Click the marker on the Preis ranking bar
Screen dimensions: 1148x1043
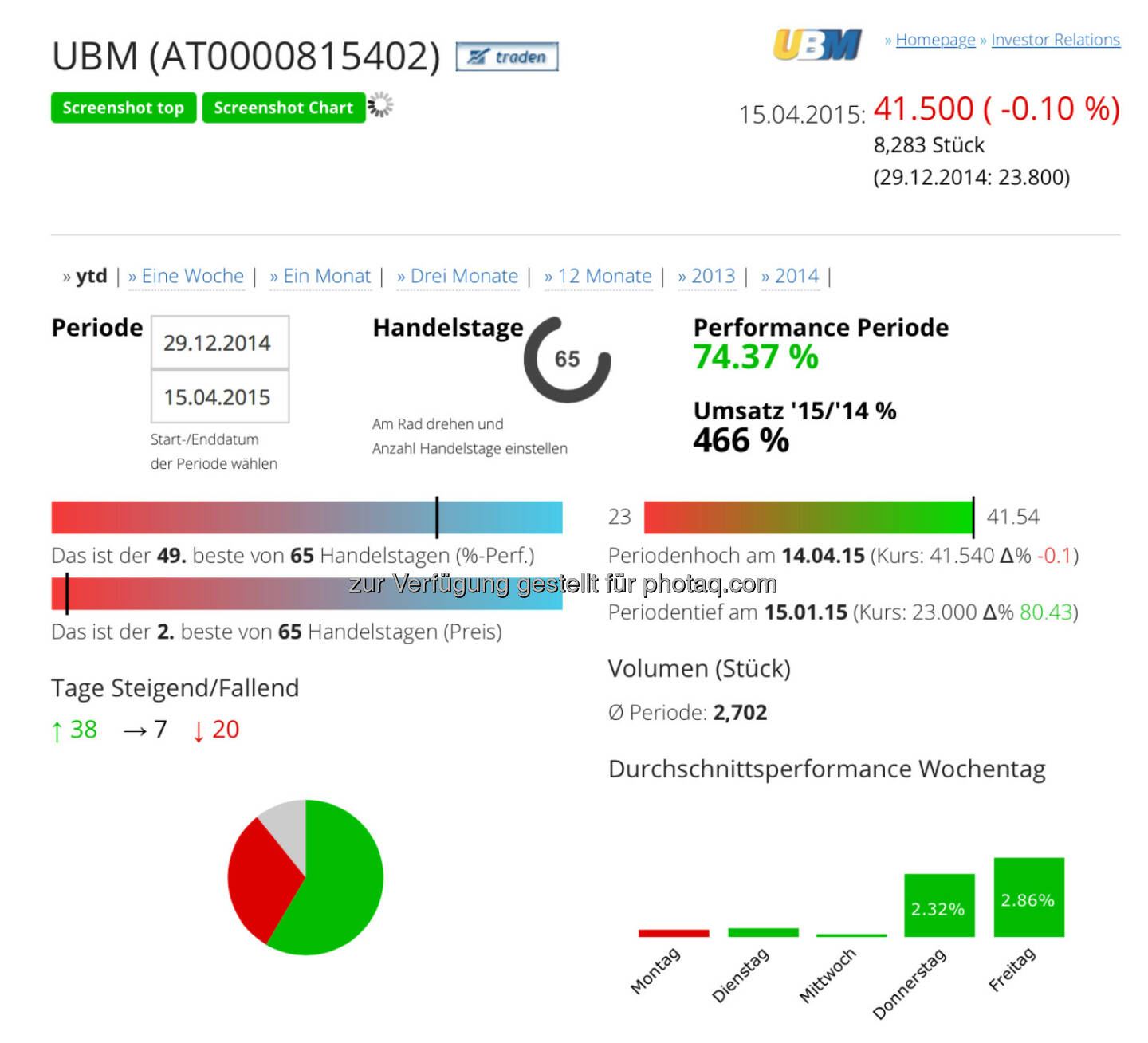(x=67, y=593)
